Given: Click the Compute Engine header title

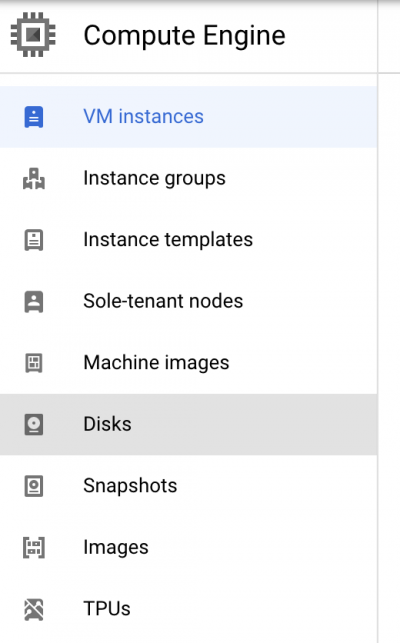Looking at the screenshot, I should (184, 36).
